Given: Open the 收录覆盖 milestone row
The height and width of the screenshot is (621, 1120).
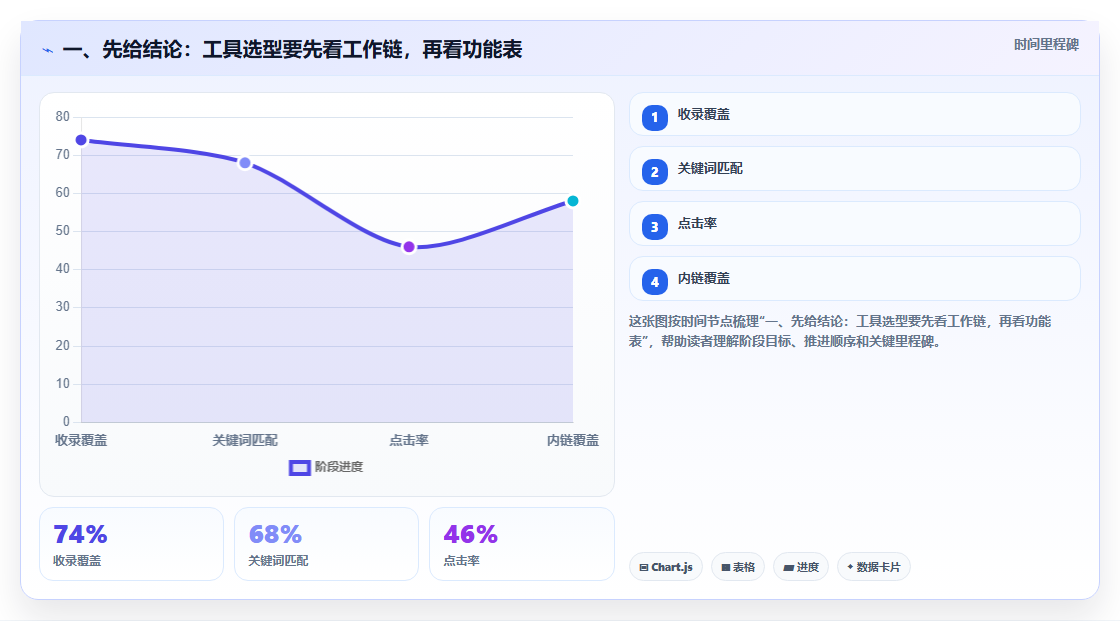Looking at the screenshot, I should pos(854,114).
